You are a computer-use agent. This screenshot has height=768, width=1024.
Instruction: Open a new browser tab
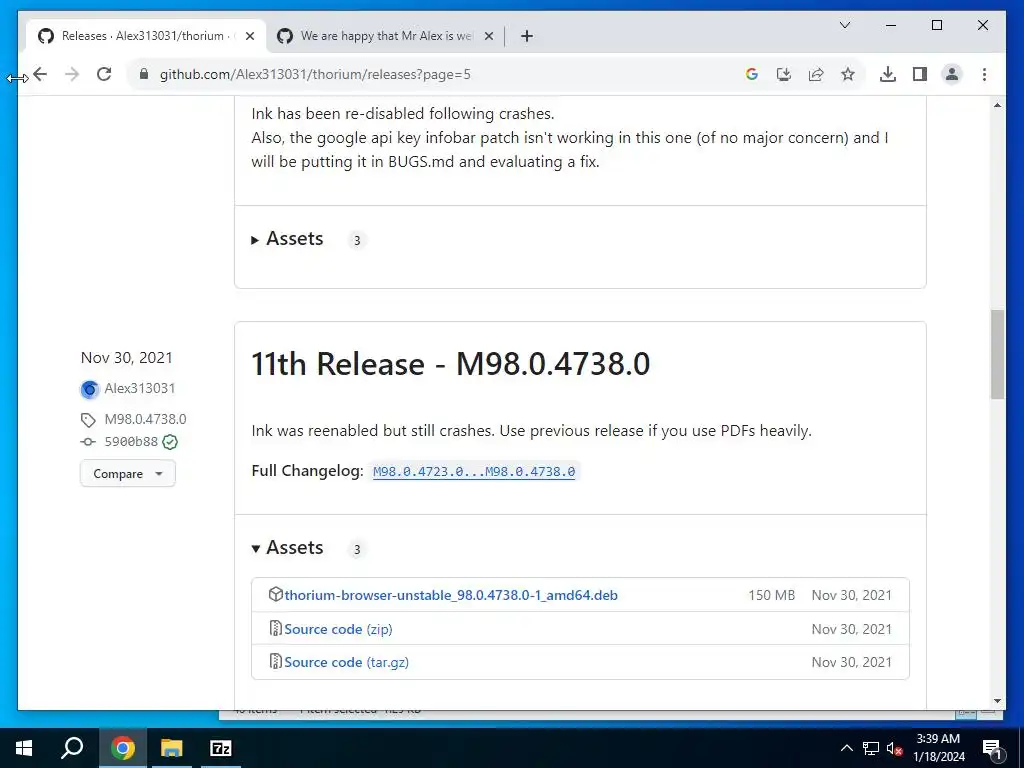[527, 36]
